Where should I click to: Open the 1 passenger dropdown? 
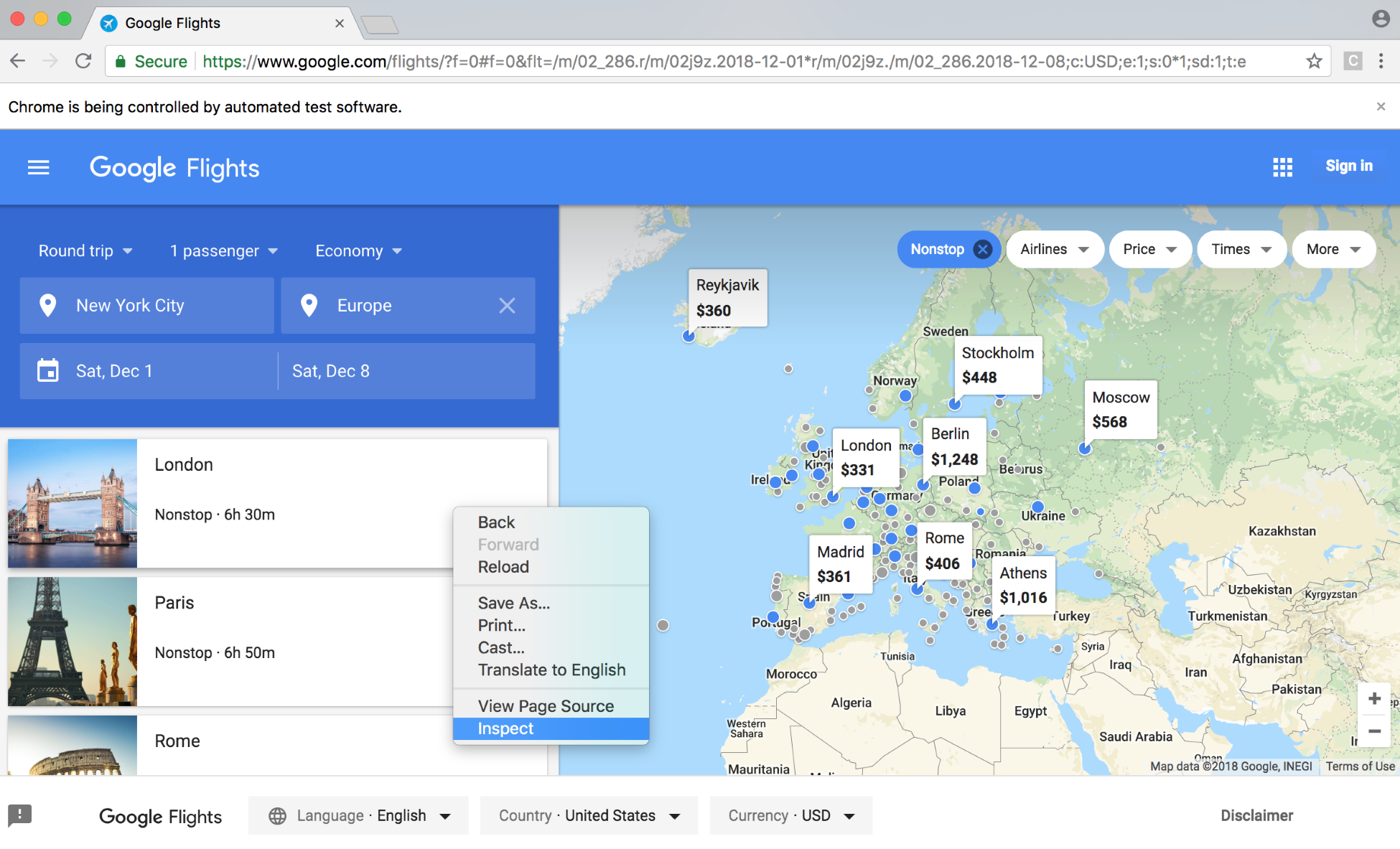(223, 250)
